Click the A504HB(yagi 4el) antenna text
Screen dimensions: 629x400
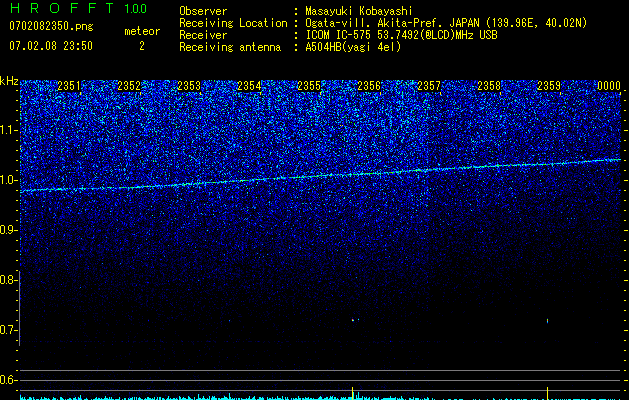(353, 47)
